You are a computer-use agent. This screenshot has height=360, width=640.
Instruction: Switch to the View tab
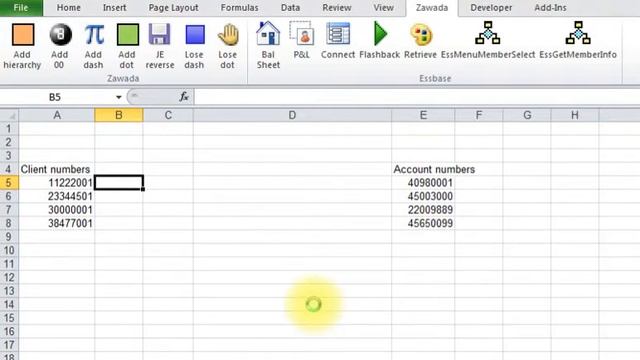(384, 8)
